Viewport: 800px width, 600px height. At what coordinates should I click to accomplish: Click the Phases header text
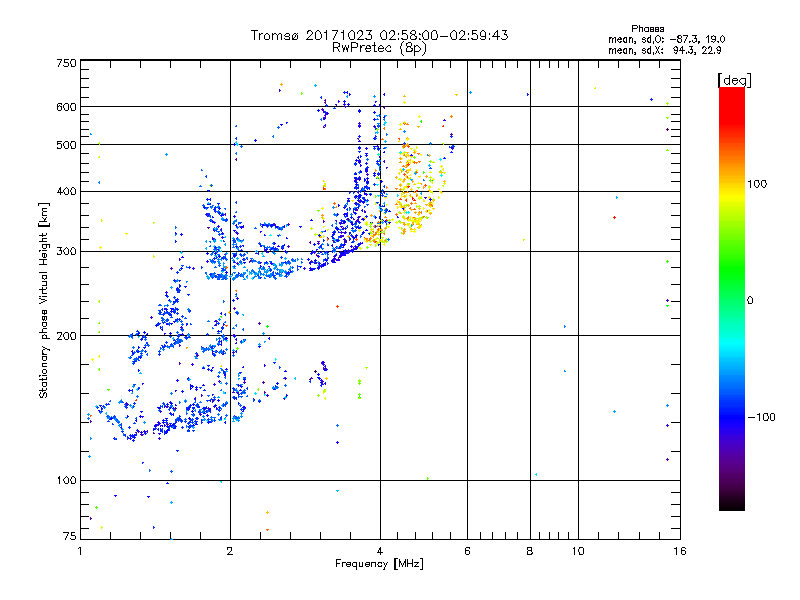[648, 28]
